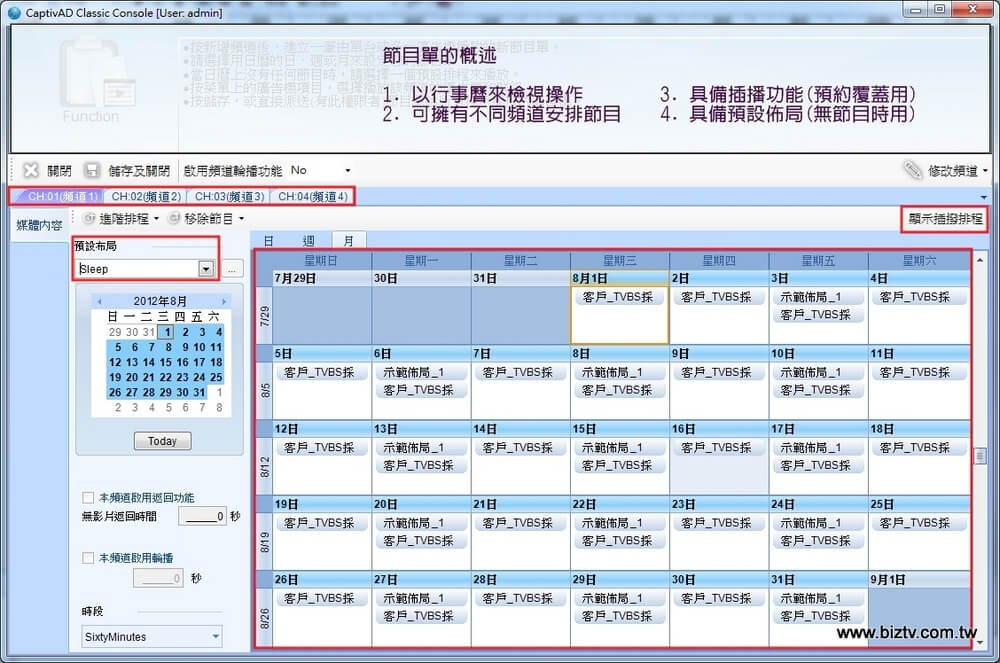Screen dimensions: 1000x663
Task: Go to previous month in mini calendar
Action: click(x=98, y=301)
